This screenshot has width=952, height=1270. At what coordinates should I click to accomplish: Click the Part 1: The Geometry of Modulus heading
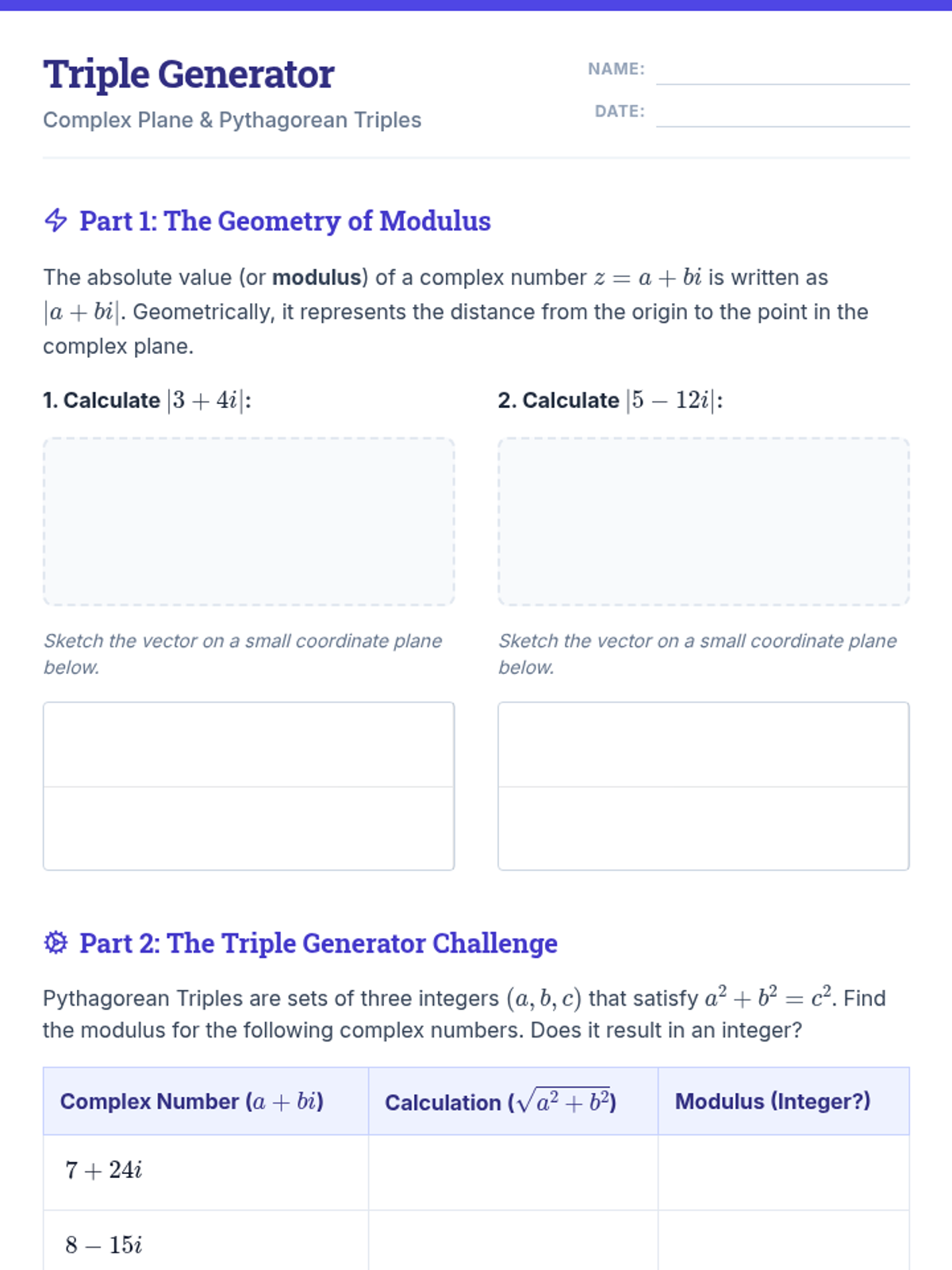[285, 221]
